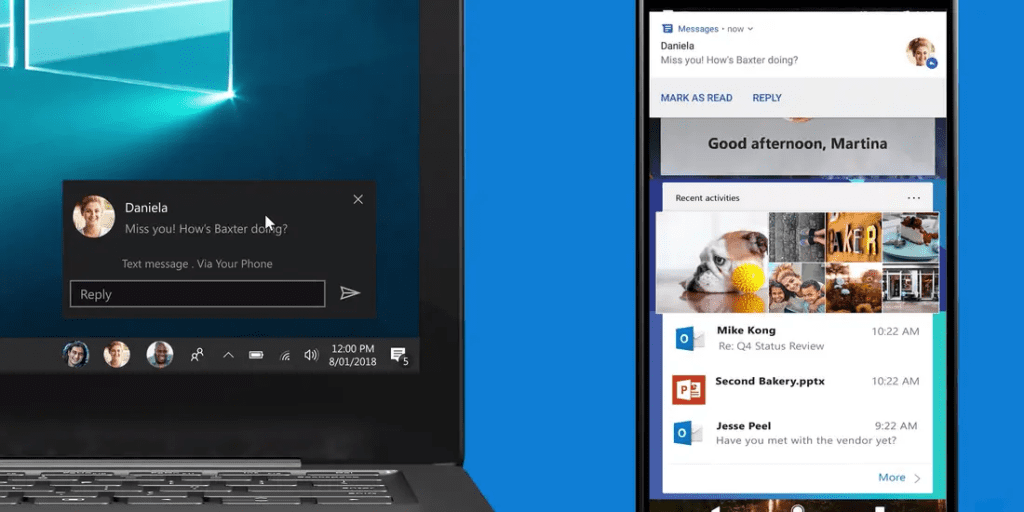Click the Outlook icon beside Jesse Peel

coord(689,432)
